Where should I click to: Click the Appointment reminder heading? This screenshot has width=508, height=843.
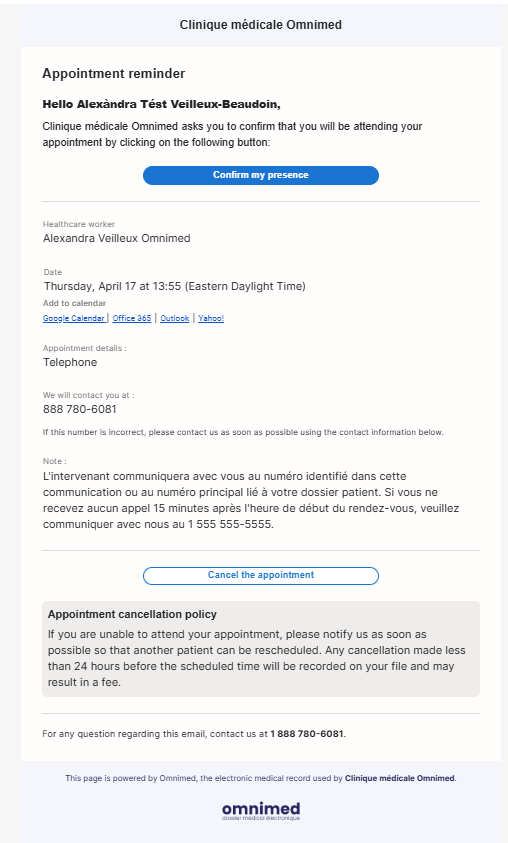click(114, 74)
